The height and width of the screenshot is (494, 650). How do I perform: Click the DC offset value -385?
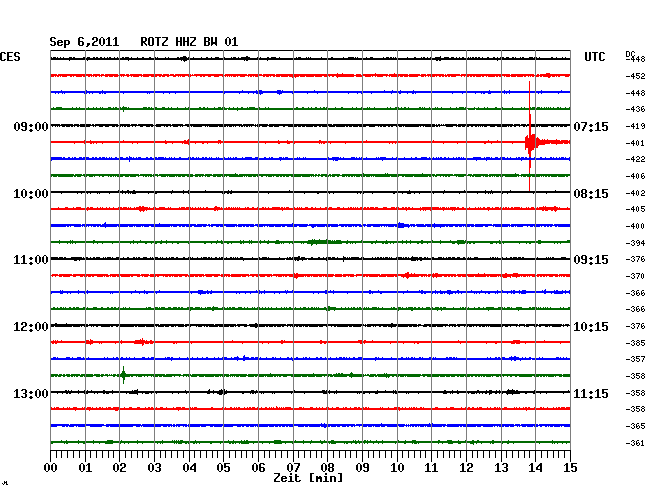(635, 343)
